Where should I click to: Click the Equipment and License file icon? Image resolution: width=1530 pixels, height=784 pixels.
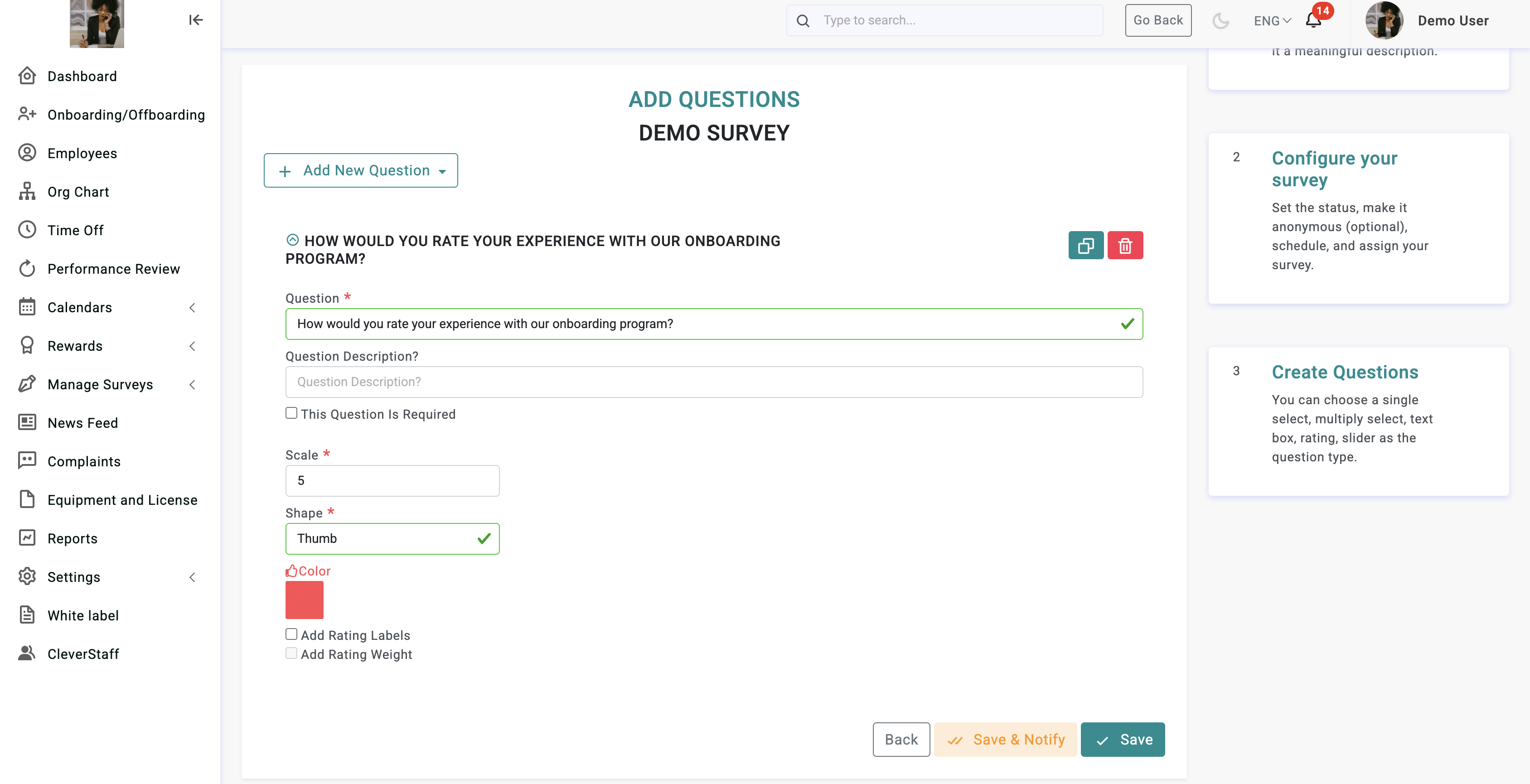point(27,499)
